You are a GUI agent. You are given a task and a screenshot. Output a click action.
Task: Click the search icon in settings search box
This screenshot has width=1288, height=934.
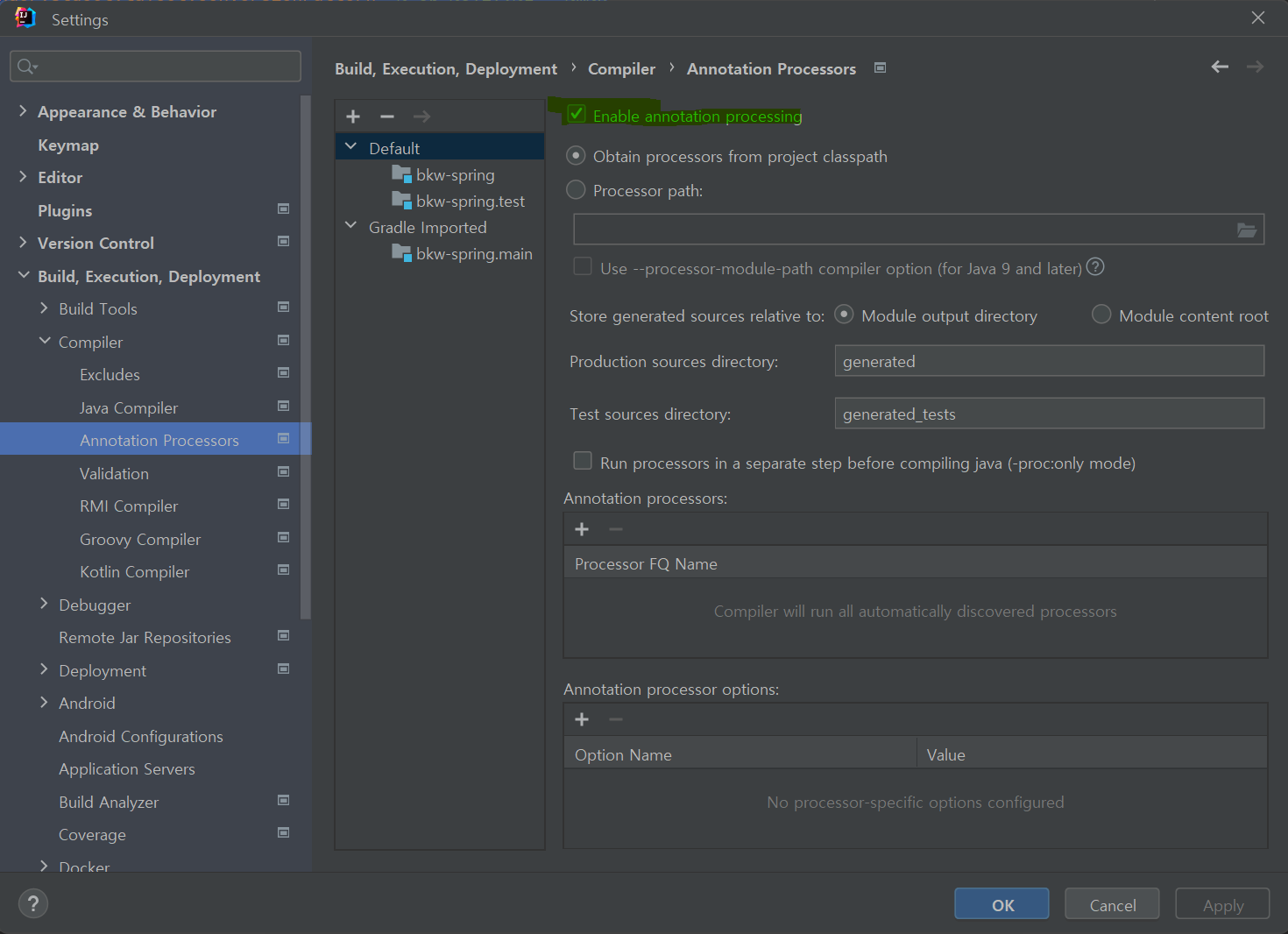point(27,67)
